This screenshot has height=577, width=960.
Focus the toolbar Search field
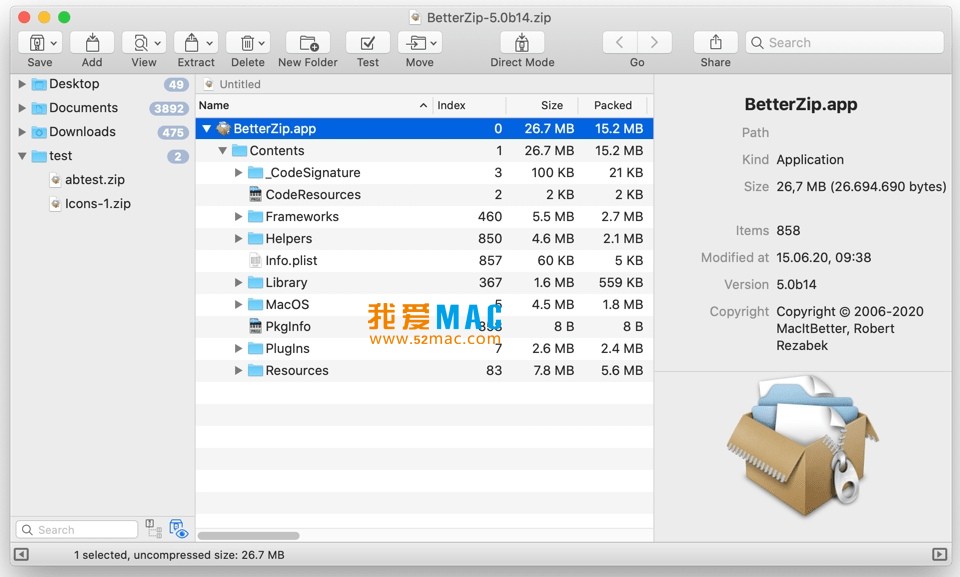click(x=845, y=42)
